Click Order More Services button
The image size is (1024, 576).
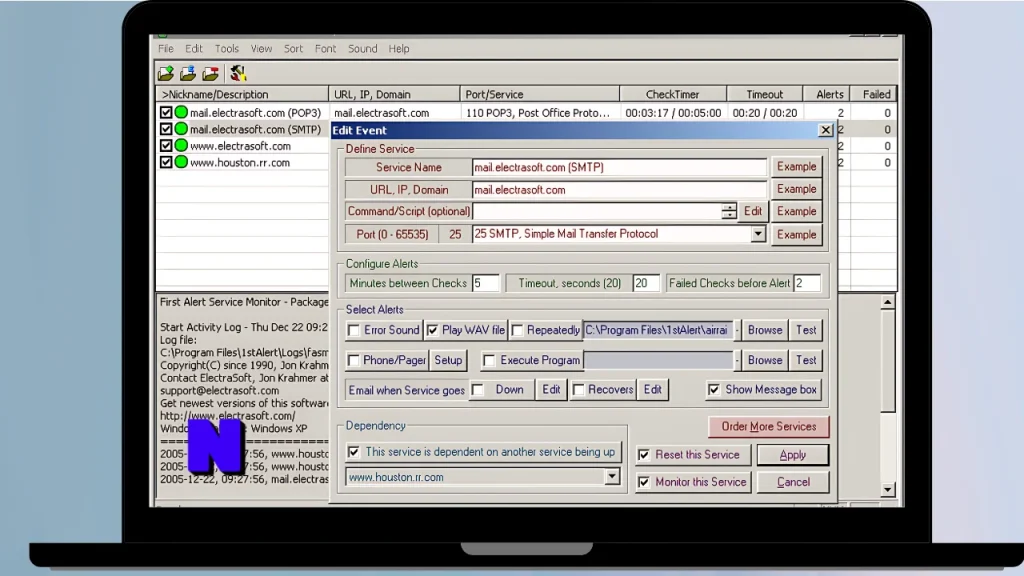(769, 426)
